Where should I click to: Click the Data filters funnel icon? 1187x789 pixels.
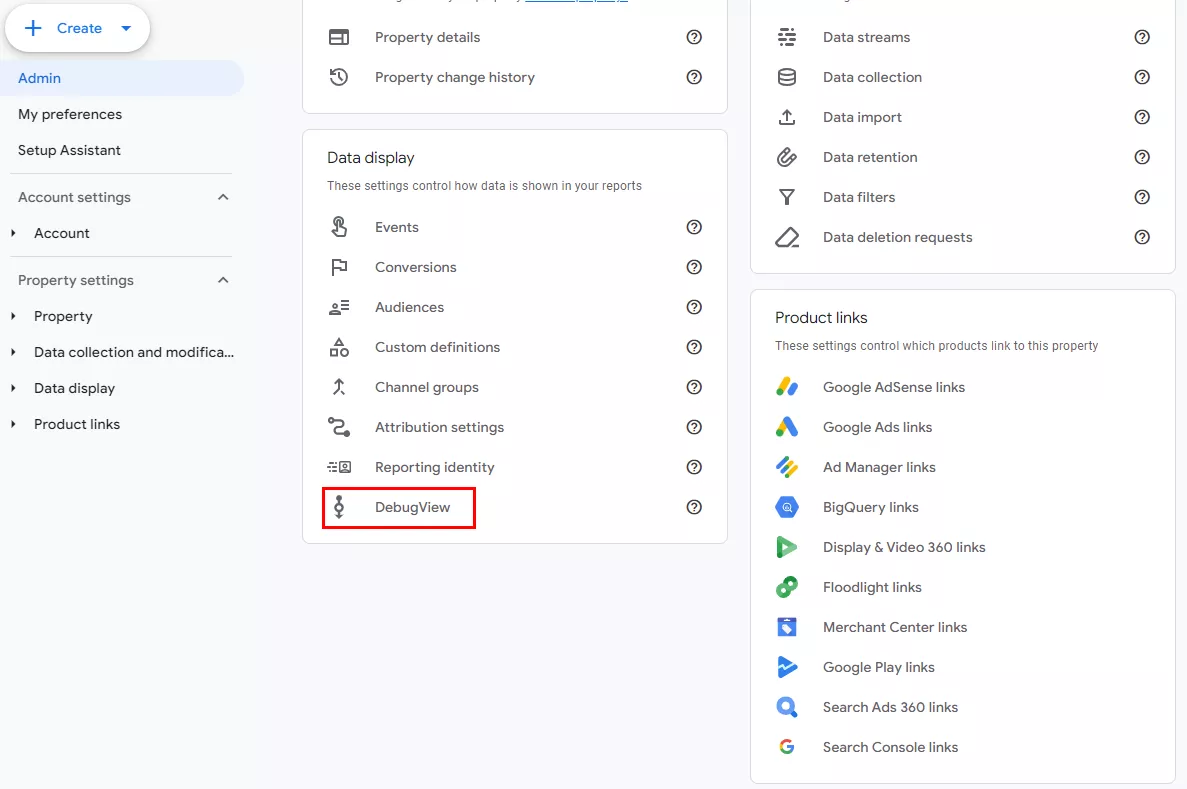(x=787, y=198)
